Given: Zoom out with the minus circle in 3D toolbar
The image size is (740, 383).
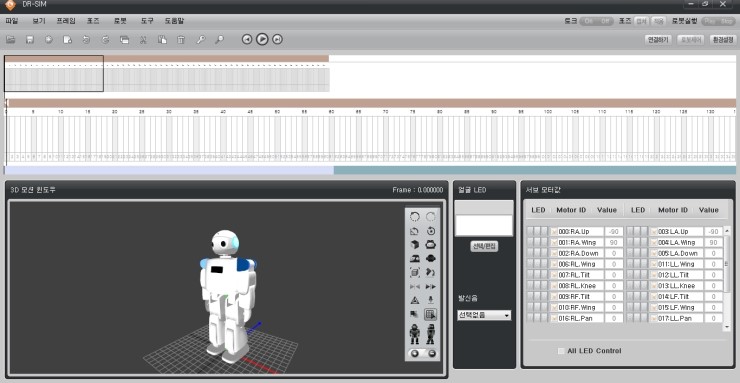Looking at the screenshot, I should pos(432,353).
